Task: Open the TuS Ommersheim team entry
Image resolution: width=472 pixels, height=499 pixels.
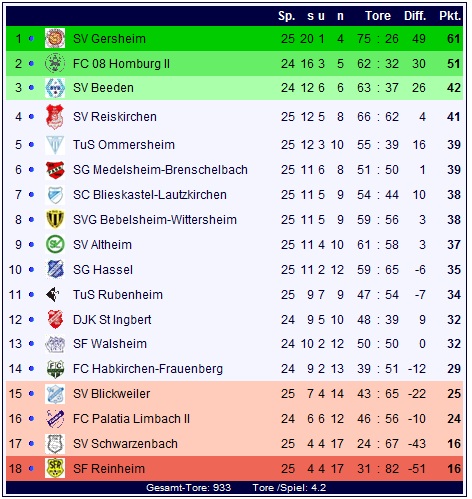Action: (124, 145)
